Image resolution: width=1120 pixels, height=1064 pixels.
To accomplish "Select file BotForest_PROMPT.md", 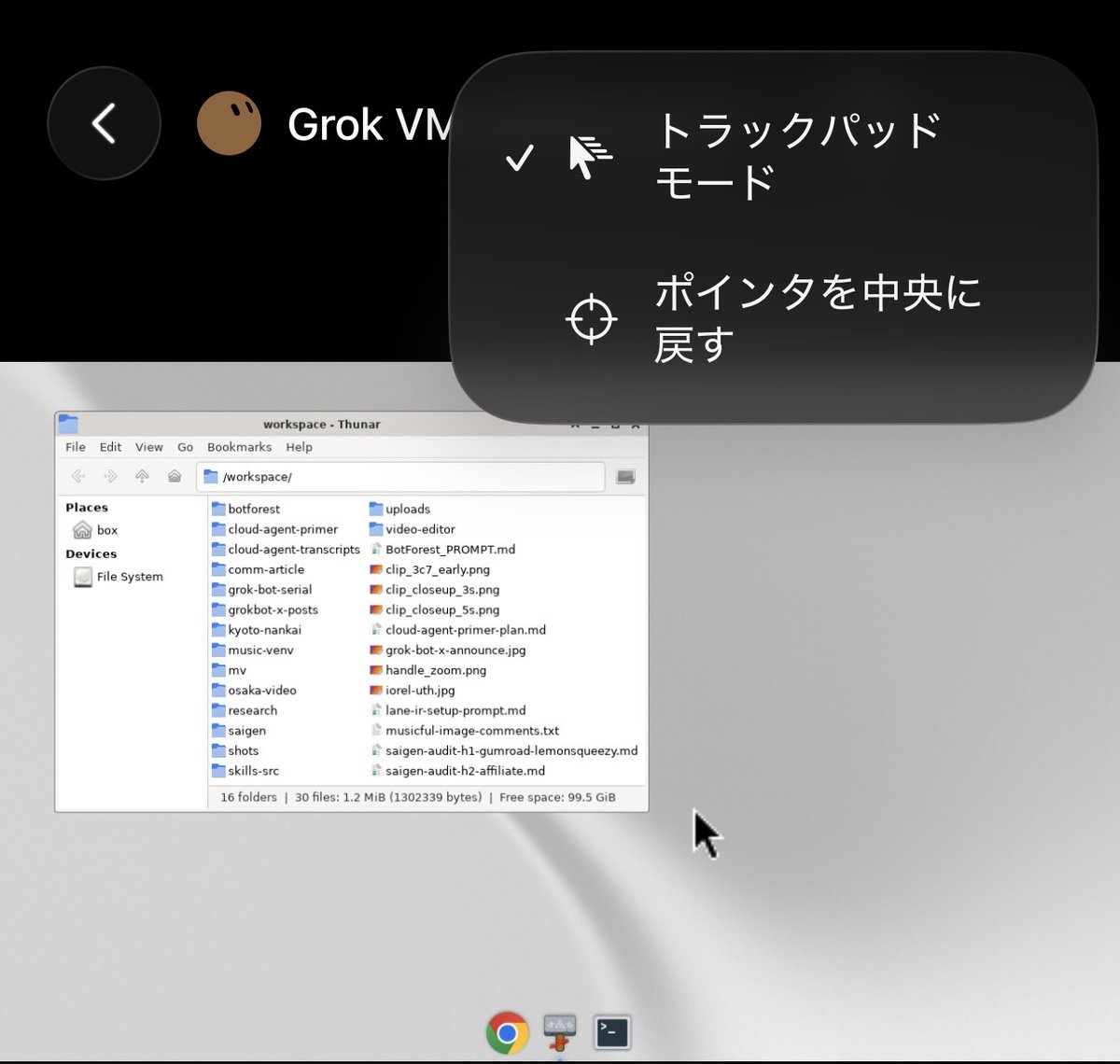I will pyautogui.click(x=442, y=550).
